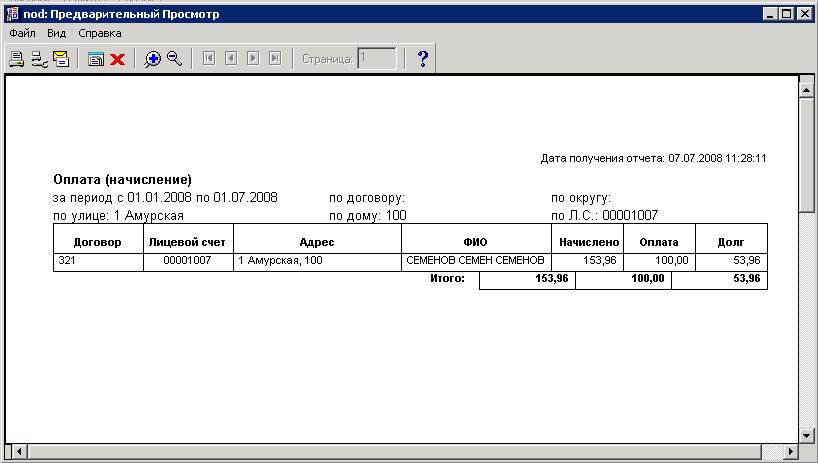The image size is (818, 463).
Task: Open the Справка menu
Action: tap(100, 33)
